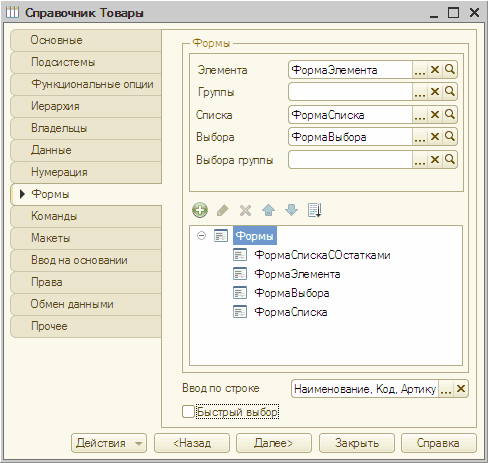
Task: Enable the Быстрый выбор checkbox
Action: [x=188, y=411]
